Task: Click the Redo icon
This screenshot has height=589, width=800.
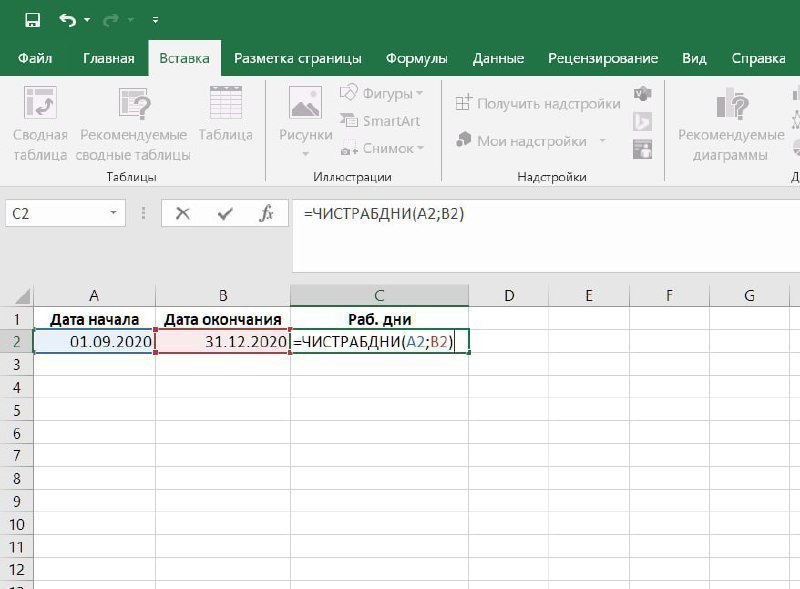Action: tap(111, 20)
